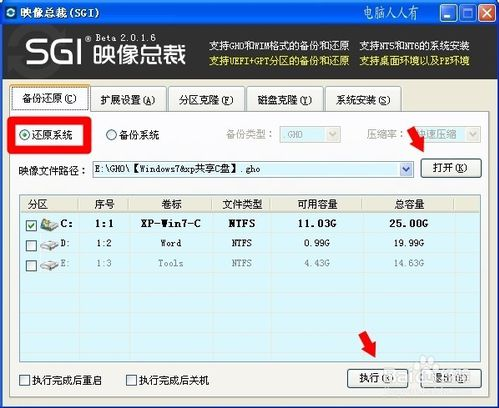Switch to the 备份还原 (C) tab
The width and height of the screenshot is (499, 408).
tap(50, 98)
